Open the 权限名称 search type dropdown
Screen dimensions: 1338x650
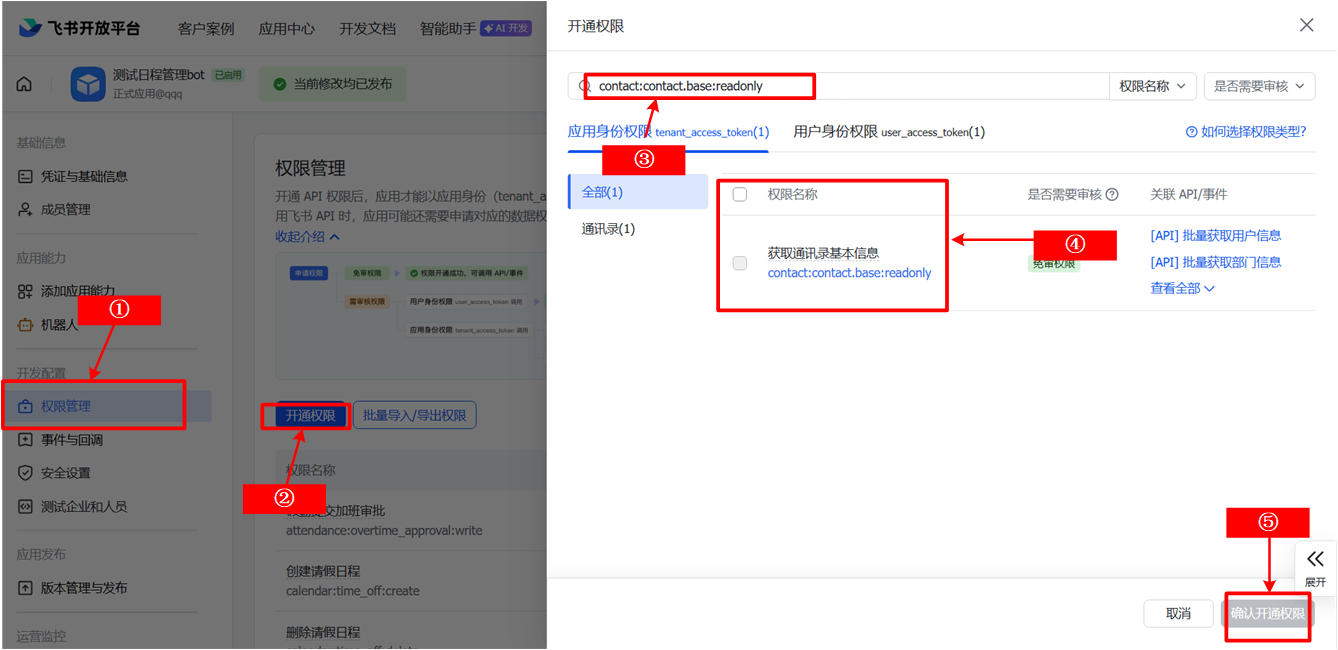(1152, 86)
